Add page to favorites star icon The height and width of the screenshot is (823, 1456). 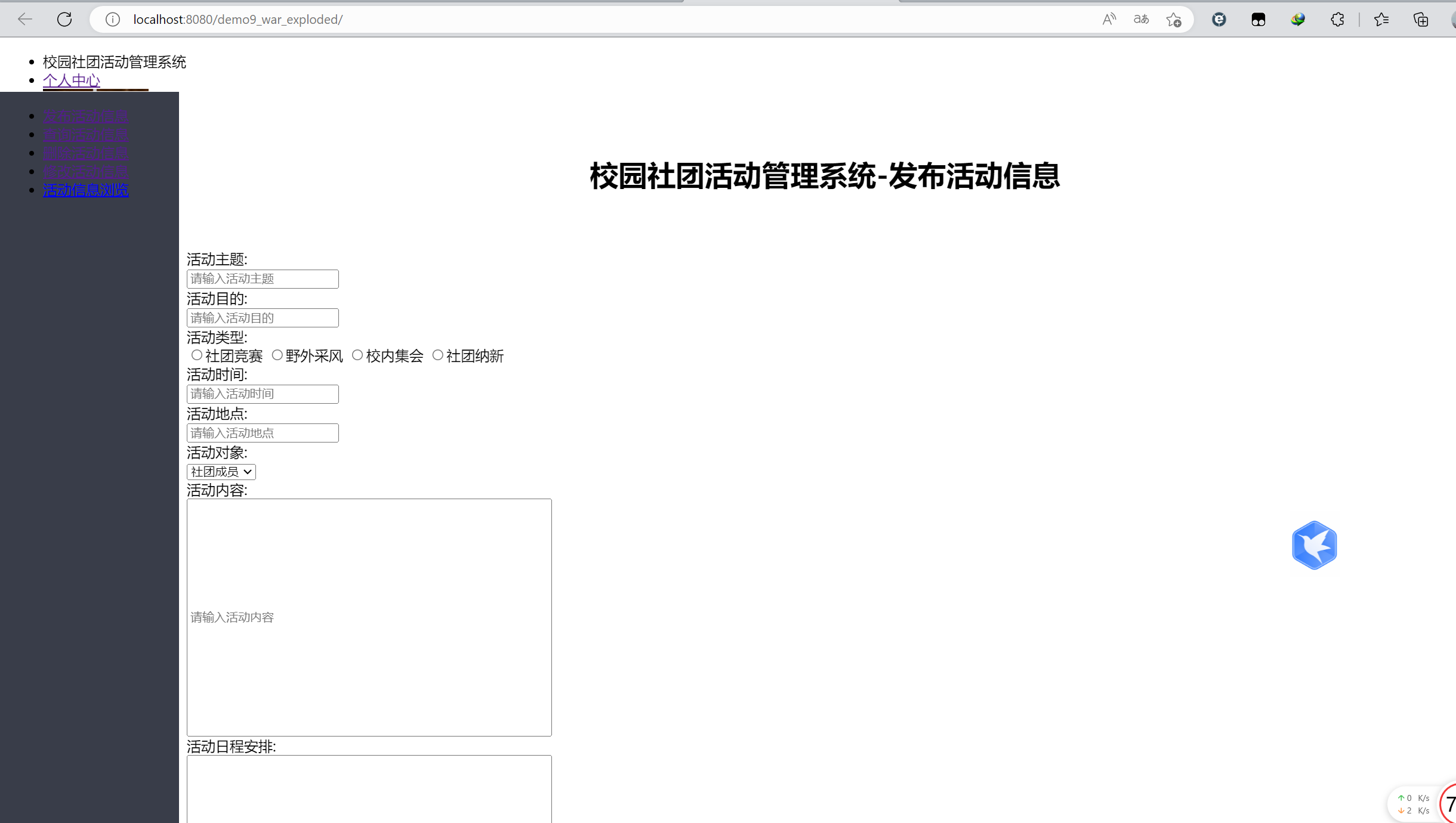tap(1174, 20)
